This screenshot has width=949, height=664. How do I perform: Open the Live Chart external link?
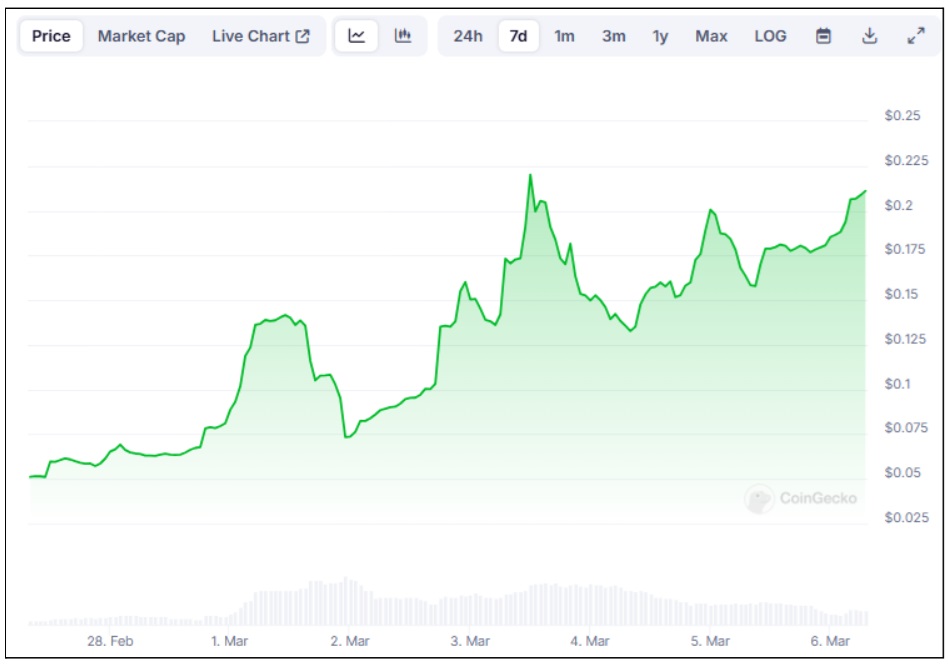pyautogui.click(x=261, y=36)
